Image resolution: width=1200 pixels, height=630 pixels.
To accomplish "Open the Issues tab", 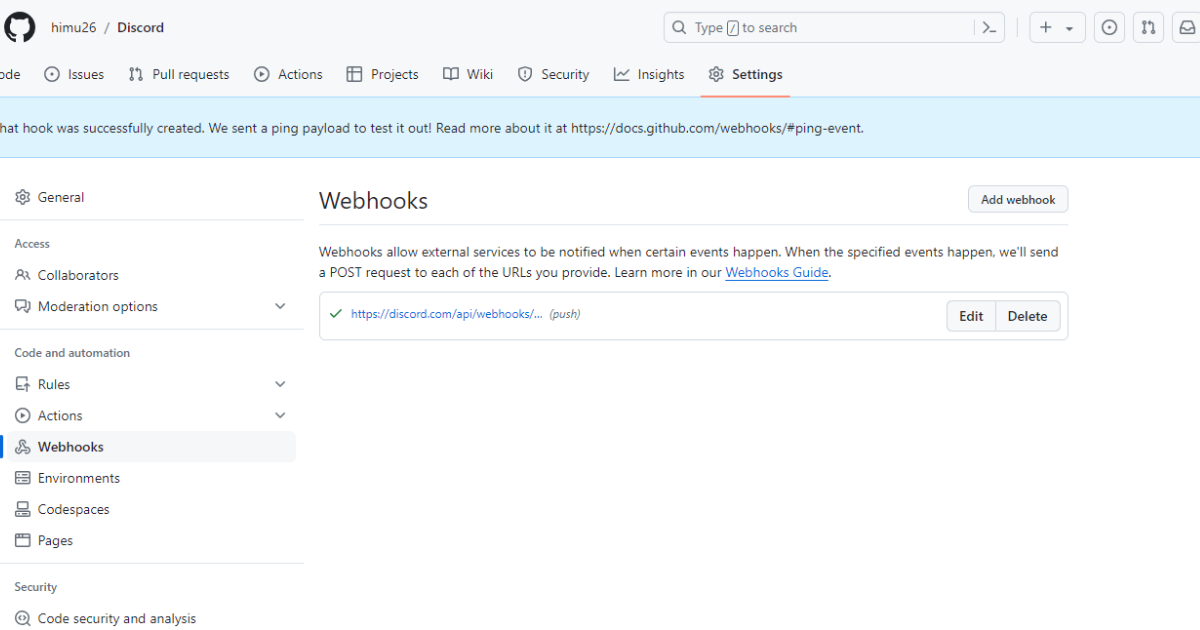I will pos(74,74).
